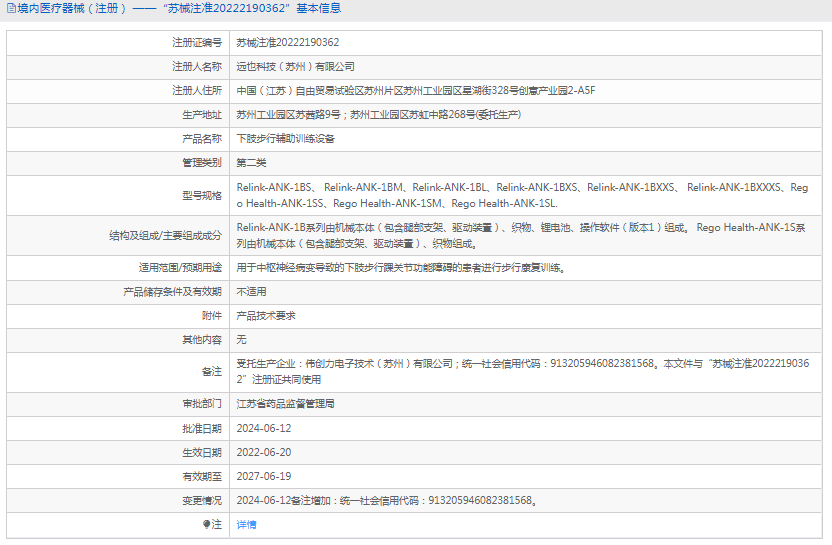
Task: Select management category value 第二类
Action: 251,162
